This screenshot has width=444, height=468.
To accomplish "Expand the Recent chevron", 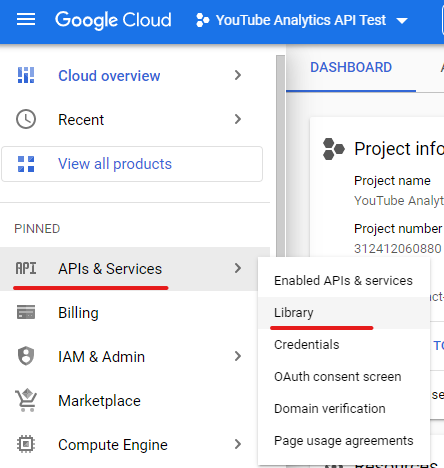I will click(x=238, y=119).
